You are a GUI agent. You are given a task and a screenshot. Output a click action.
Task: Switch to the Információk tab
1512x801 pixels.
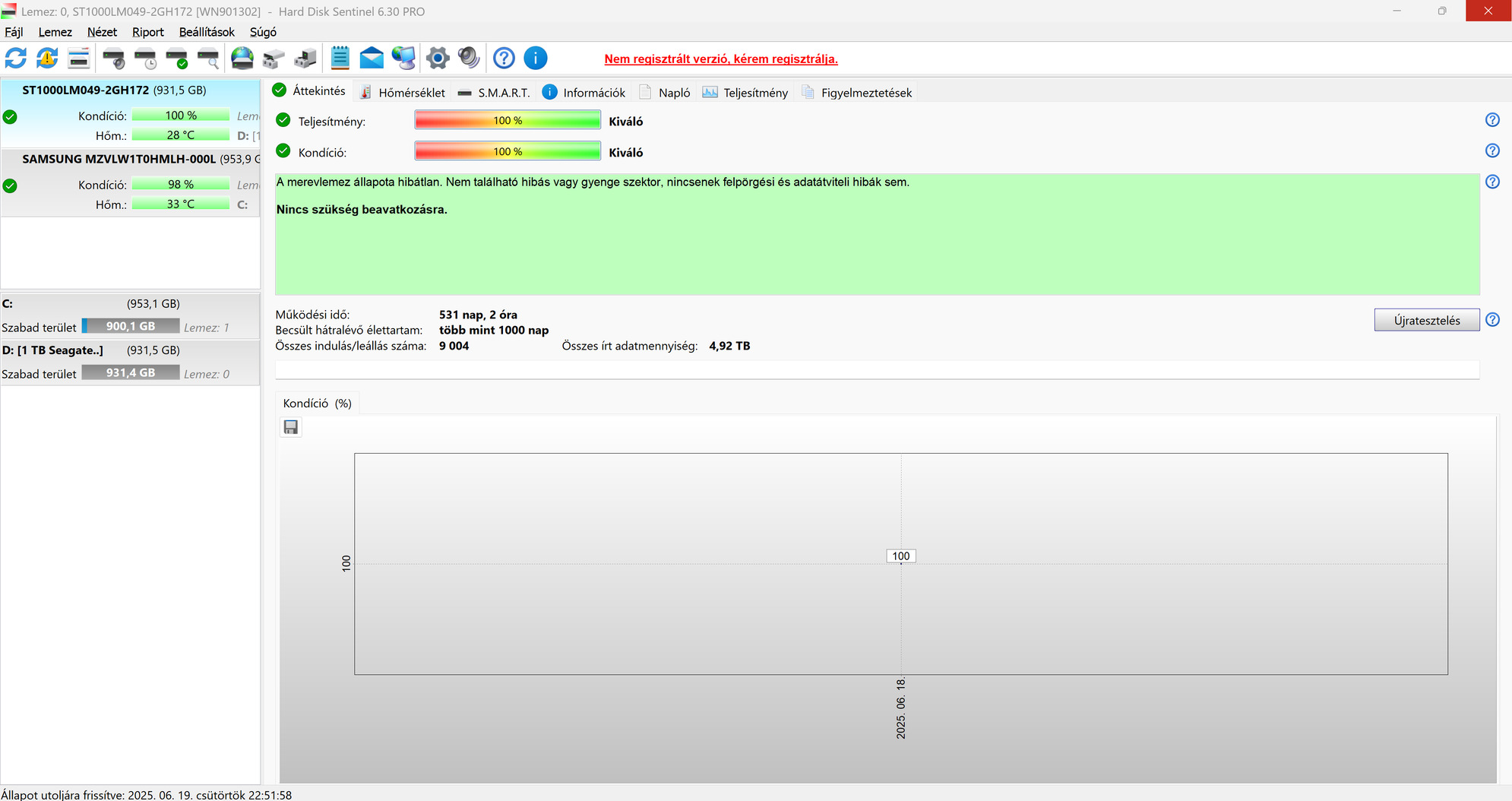click(x=584, y=92)
